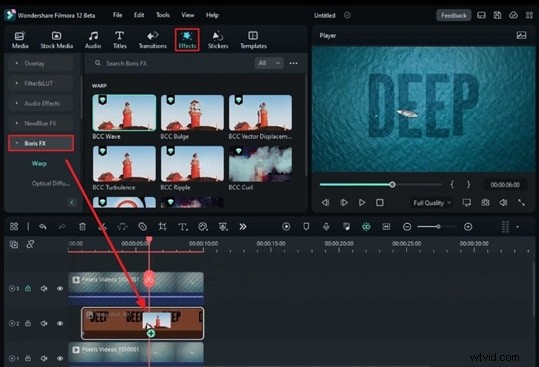The image size is (539, 367).
Task: Open the Help menu
Action: coord(212,15)
